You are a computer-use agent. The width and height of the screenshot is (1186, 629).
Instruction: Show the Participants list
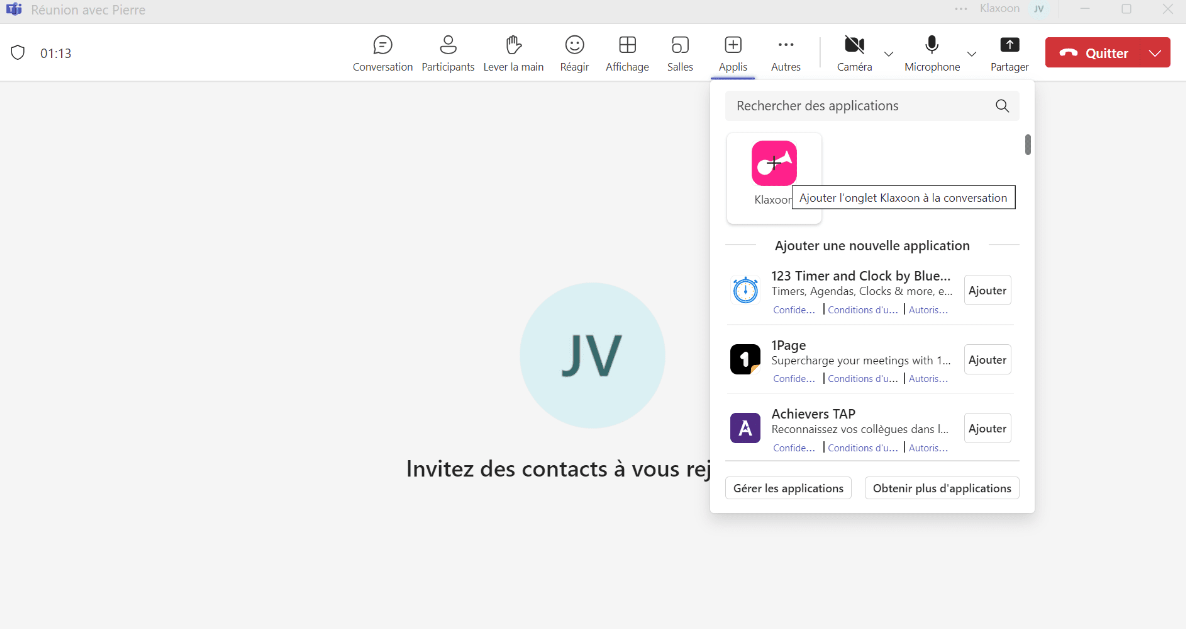pos(448,53)
